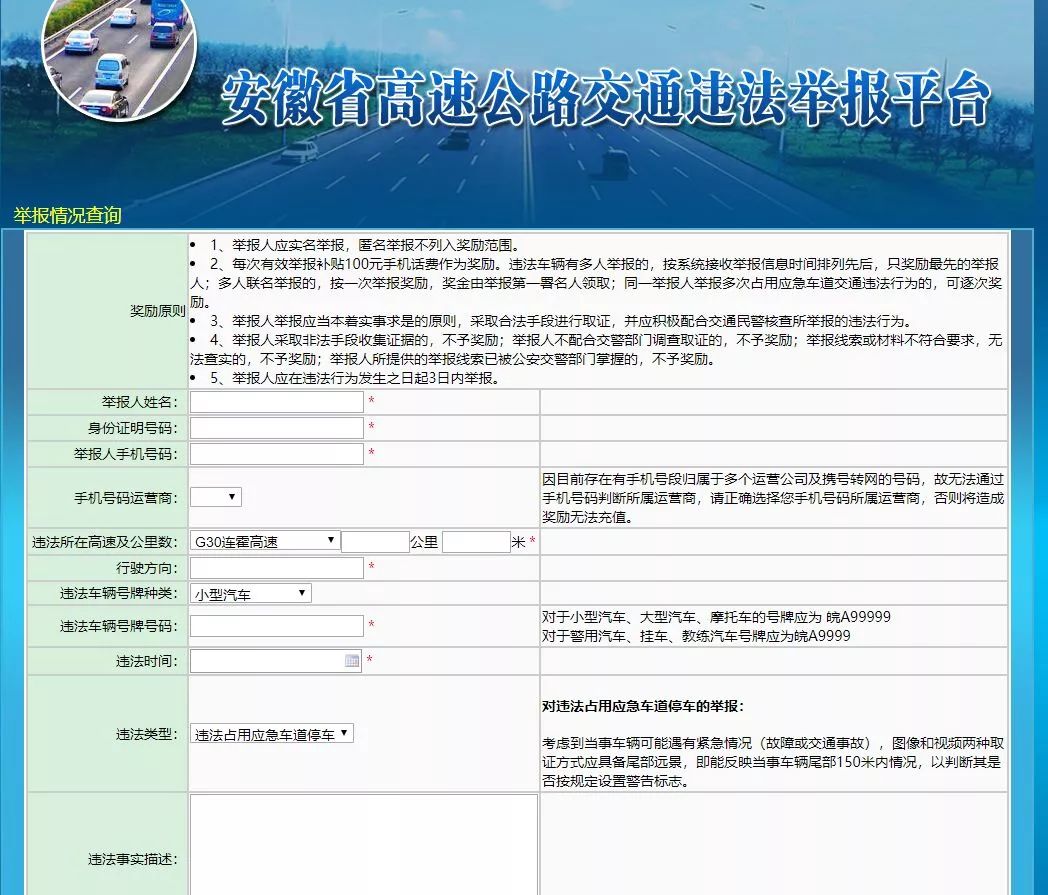Click inside the 违法时间 date field
Screen dimensions: 1048x895
pos(267,661)
